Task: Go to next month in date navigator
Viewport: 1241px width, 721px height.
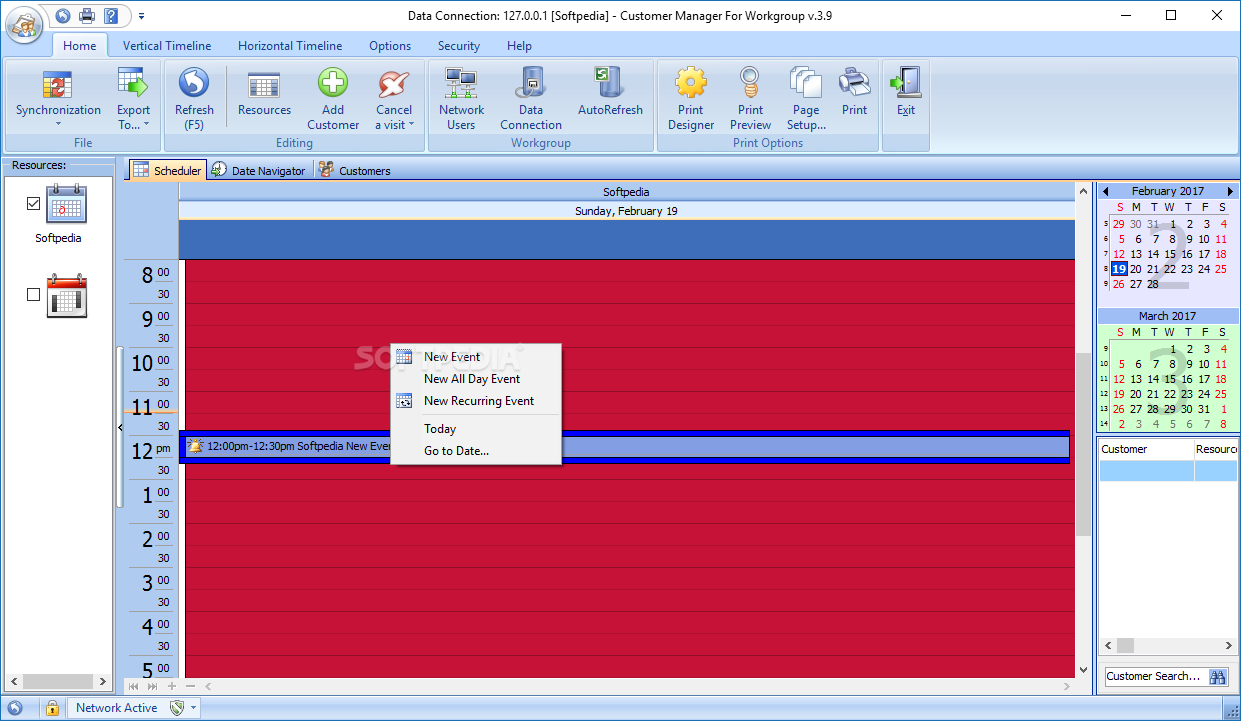Action: [1229, 191]
